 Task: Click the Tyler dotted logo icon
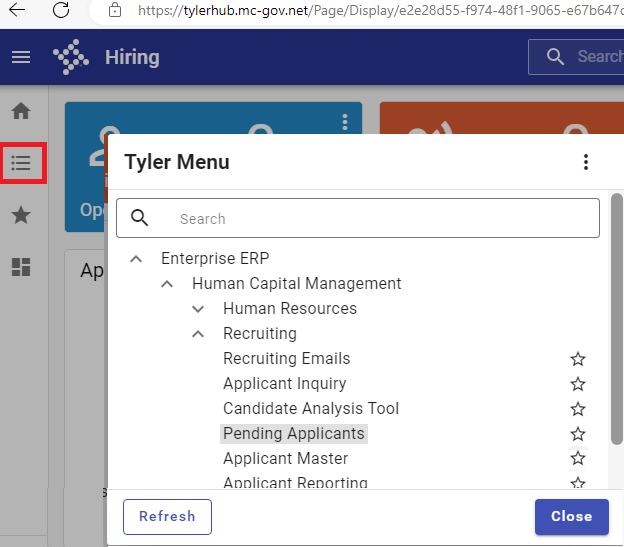[71, 57]
